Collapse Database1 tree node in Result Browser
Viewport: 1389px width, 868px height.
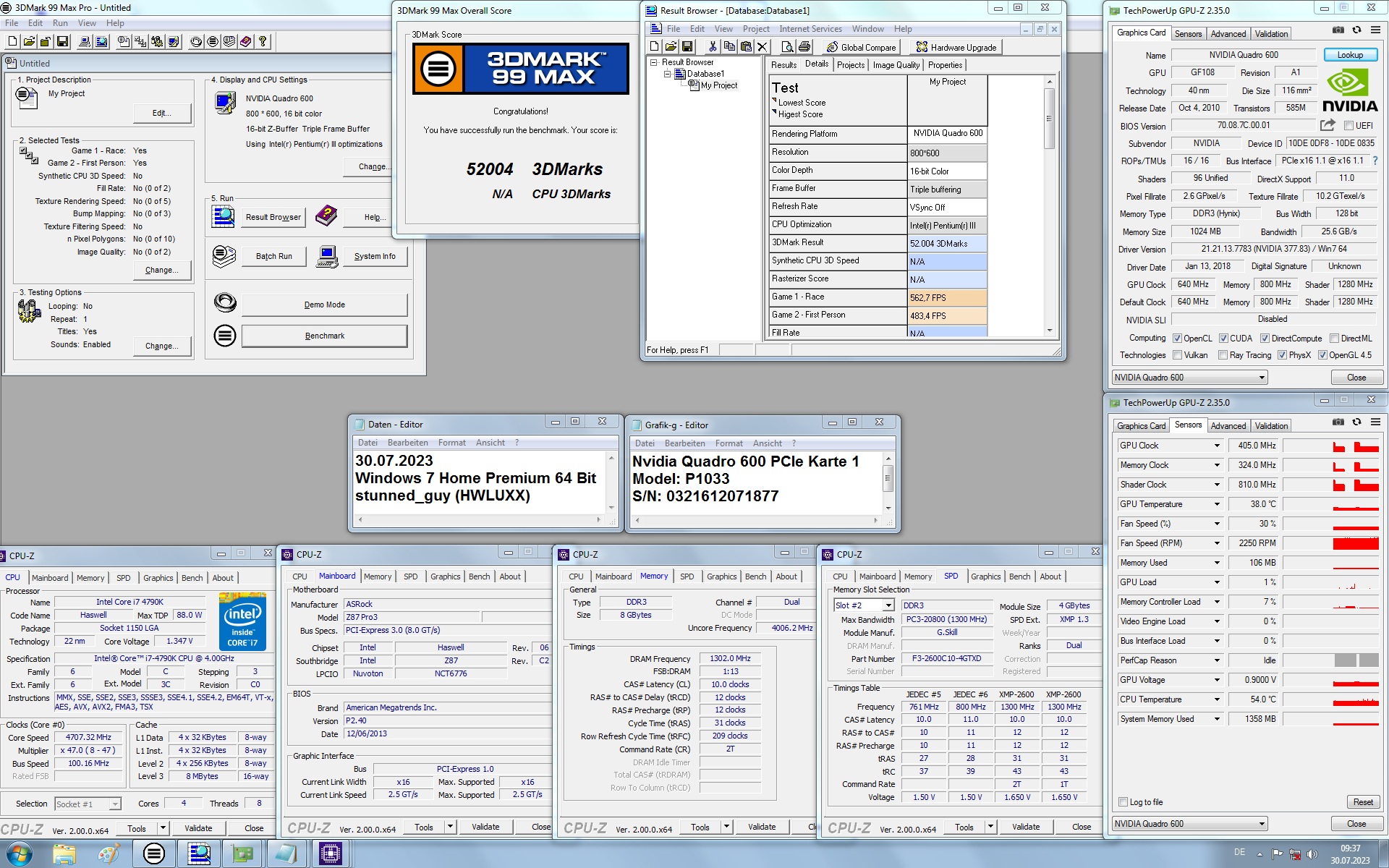[667, 74]
